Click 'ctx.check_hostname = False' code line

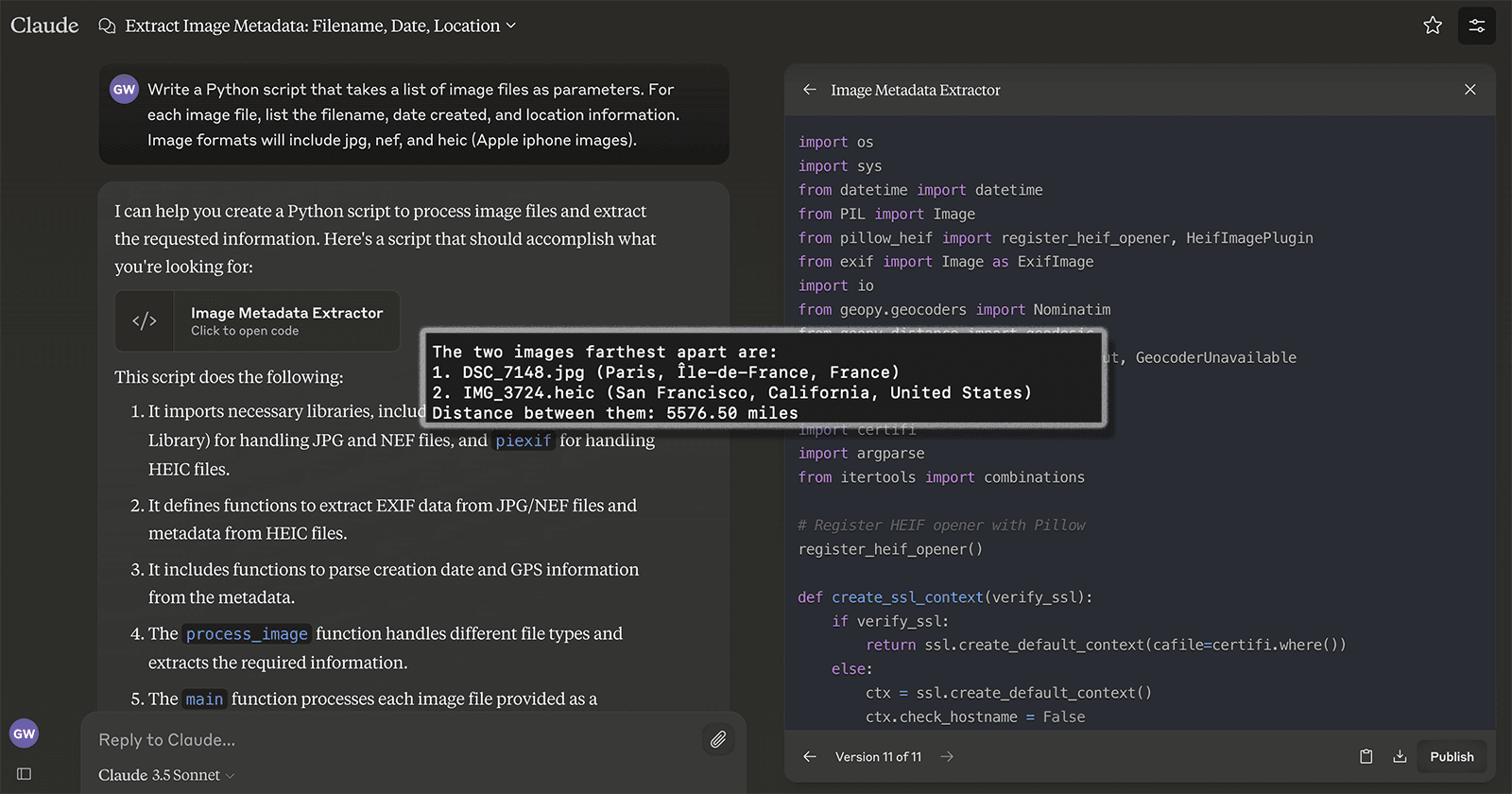coord(975,716)
